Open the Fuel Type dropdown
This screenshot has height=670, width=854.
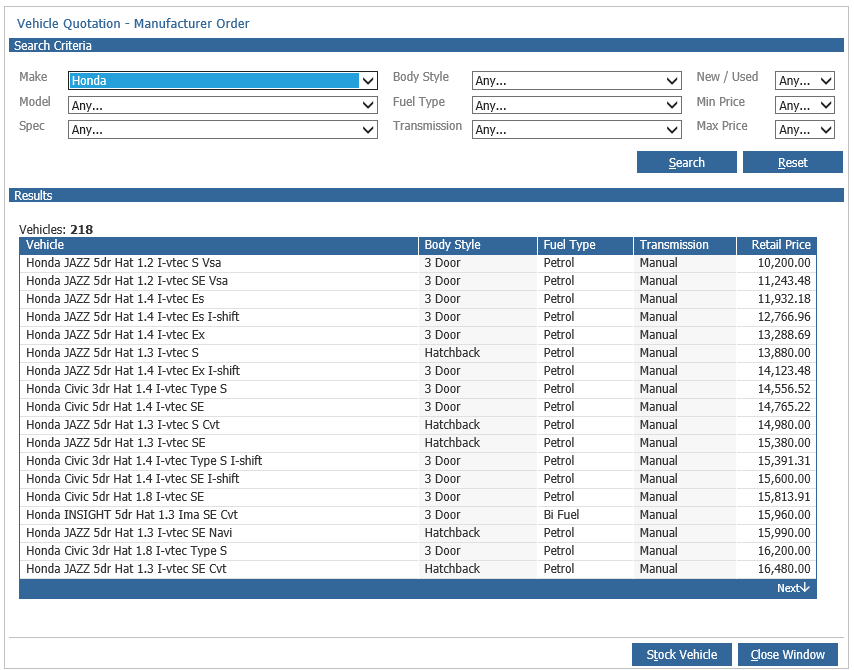[576, 105]
